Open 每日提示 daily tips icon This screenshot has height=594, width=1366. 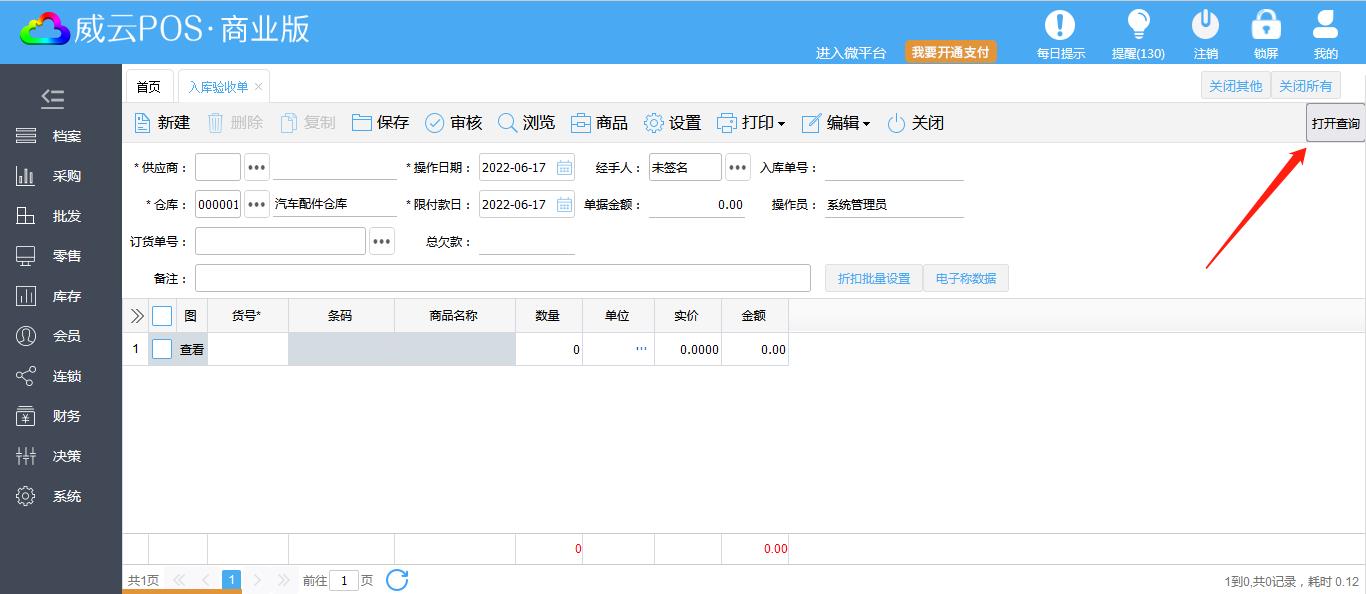(x=1060, y=25)
